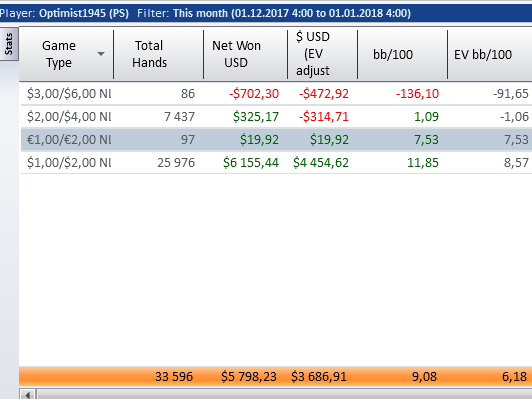Click bb/100 value 11,85
This screenshot has width=532, height=399.
pyautogui.click(x=423, y=163)
